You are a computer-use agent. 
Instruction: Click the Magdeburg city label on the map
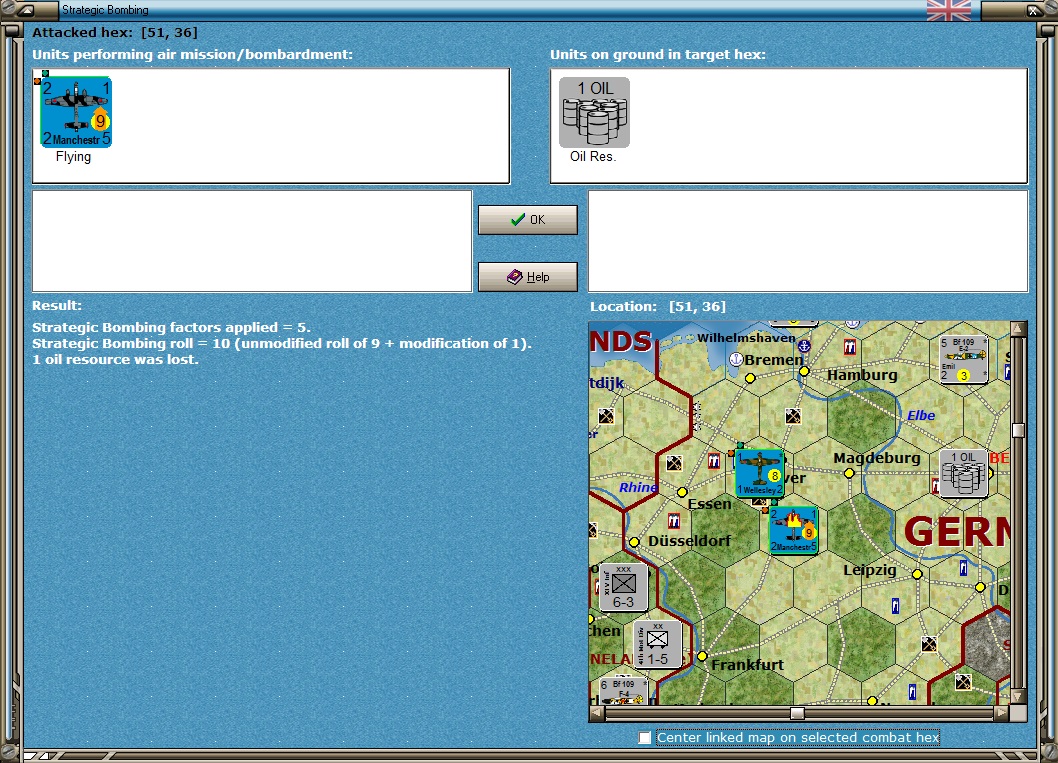876,458
